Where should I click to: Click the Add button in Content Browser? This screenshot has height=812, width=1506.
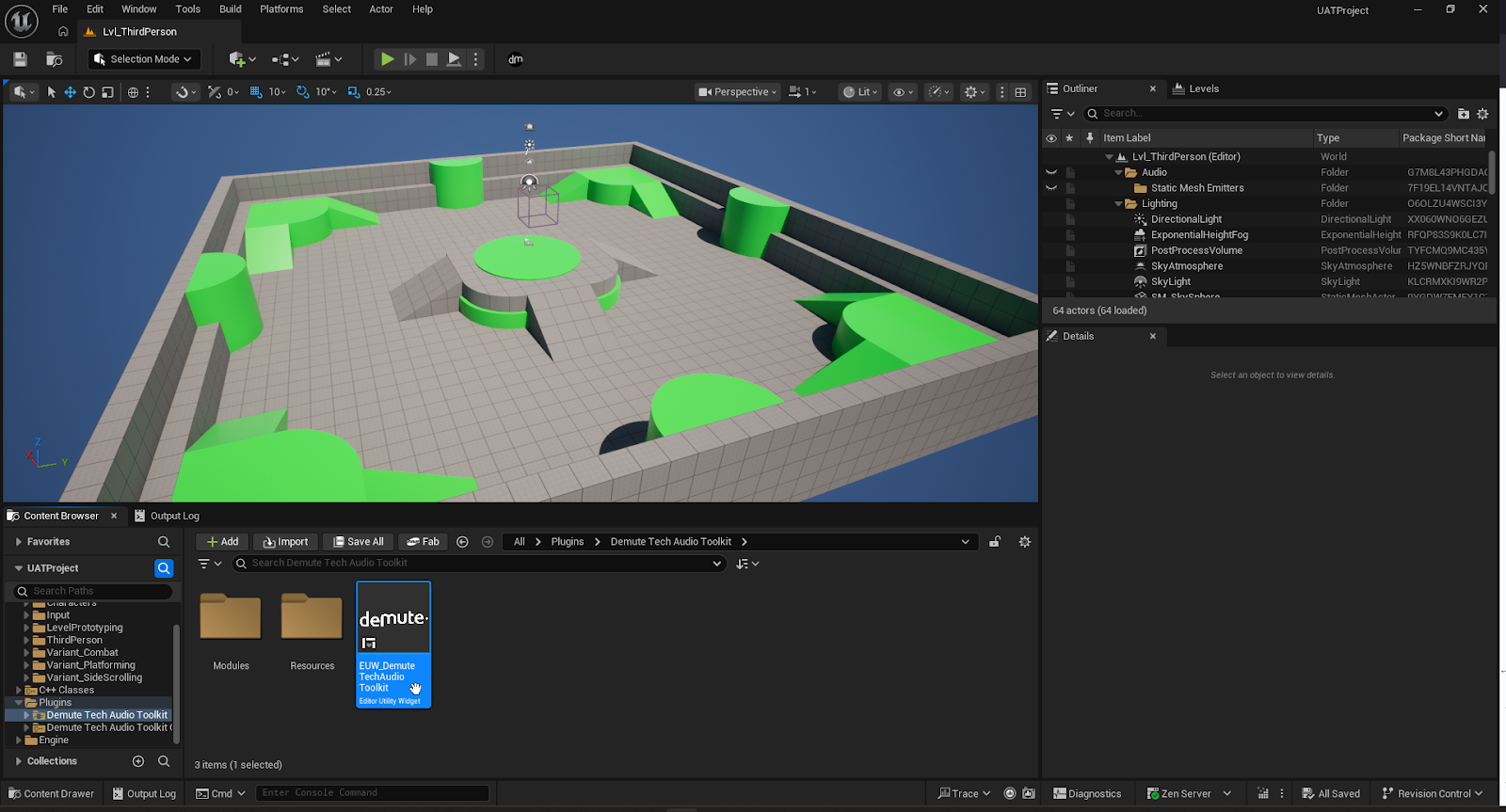222,542
